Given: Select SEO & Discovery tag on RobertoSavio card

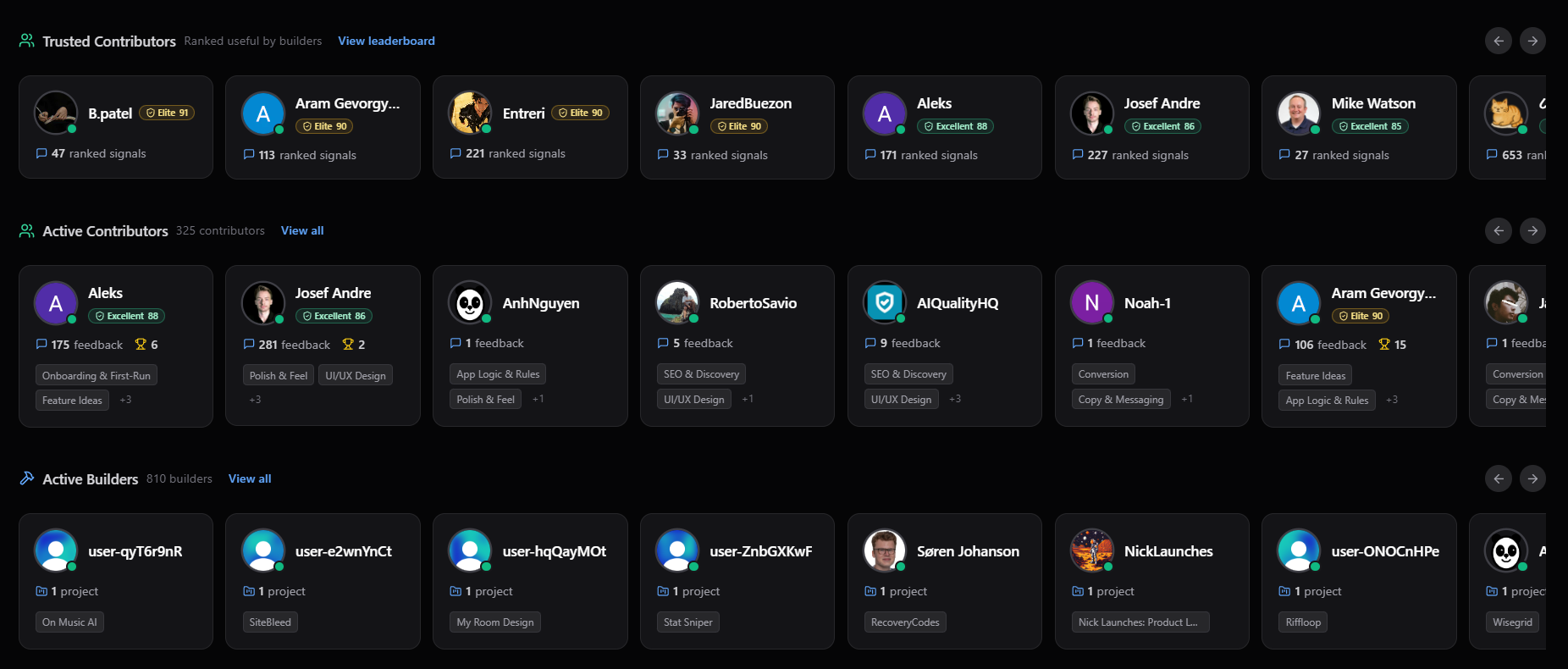Looking at the screenshot, I should [701, 373].
